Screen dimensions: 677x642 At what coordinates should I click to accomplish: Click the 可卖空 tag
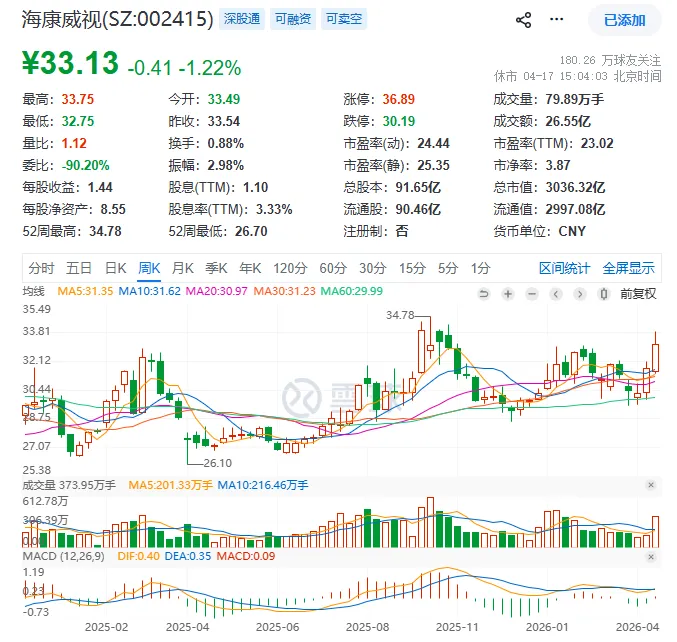point(344,19)
